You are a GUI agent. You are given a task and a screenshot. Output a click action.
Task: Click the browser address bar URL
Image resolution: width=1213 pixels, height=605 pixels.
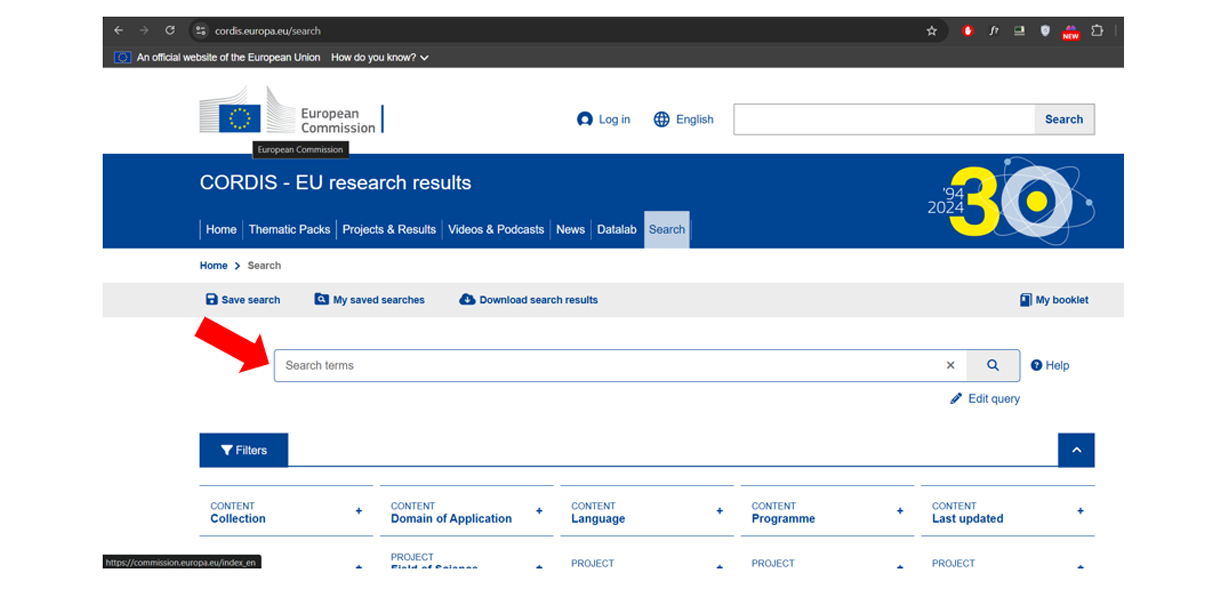tap(268, 31)
